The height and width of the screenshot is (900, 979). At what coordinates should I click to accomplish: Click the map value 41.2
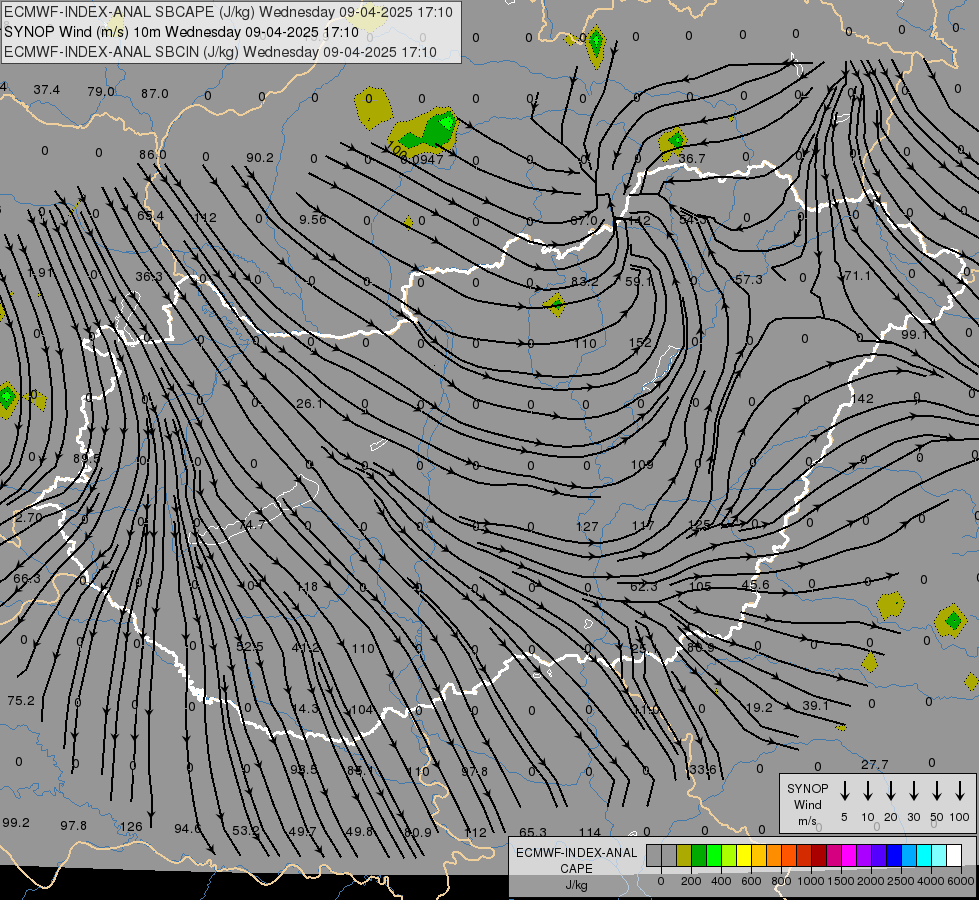pos(306,648)
